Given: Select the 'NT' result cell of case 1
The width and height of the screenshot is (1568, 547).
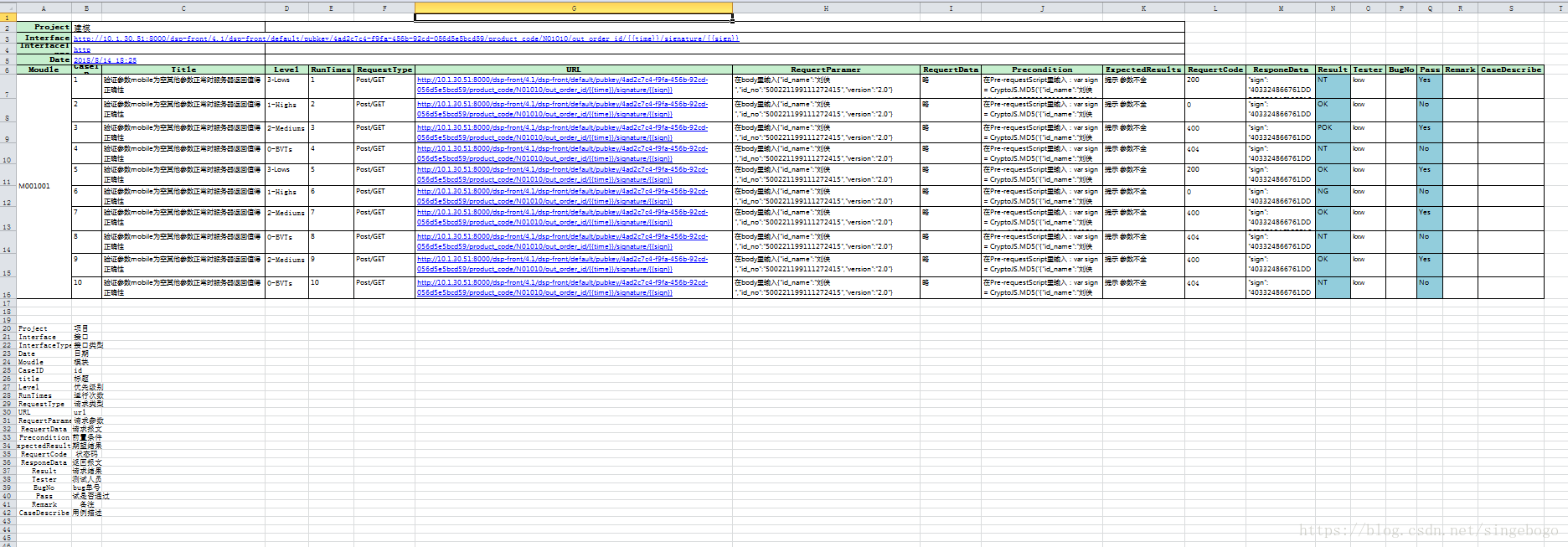Looking at the screenshot, I should pos(1333,86).
